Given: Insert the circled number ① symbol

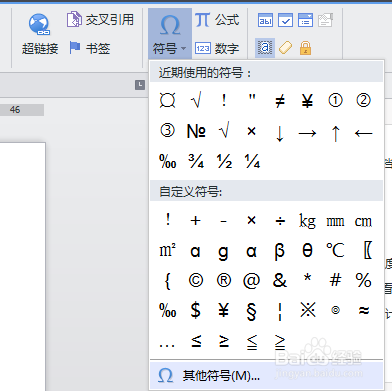Looking at the screenshot, I should tap(335, 100).
